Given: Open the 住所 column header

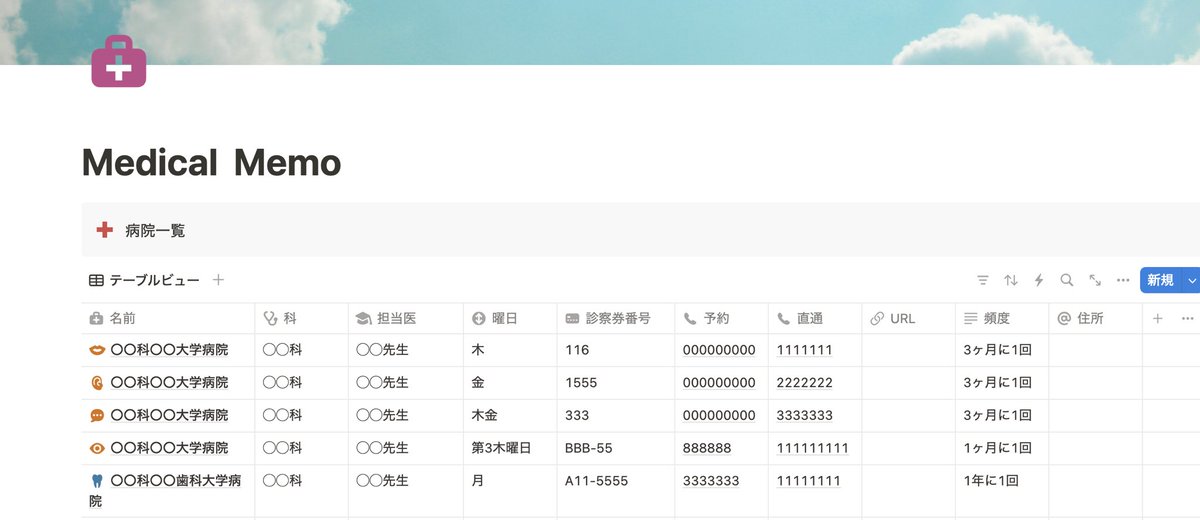Looking at the screenshot, I should coord(1096,319).
